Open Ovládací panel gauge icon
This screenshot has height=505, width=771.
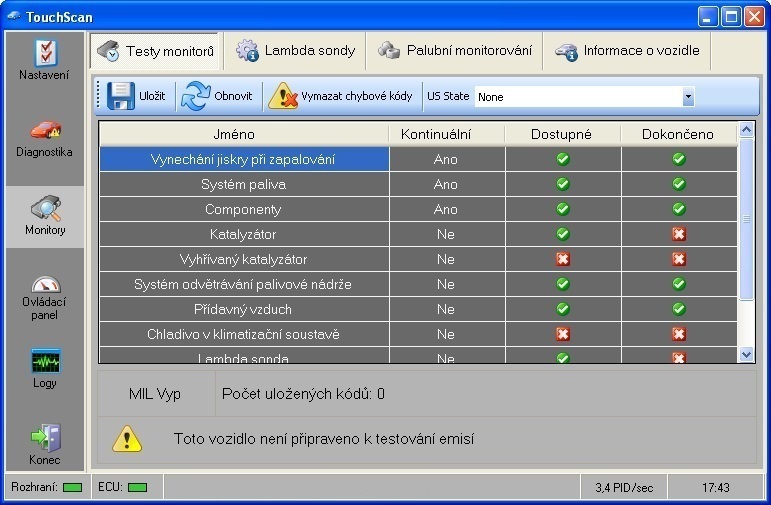(46, 284)
